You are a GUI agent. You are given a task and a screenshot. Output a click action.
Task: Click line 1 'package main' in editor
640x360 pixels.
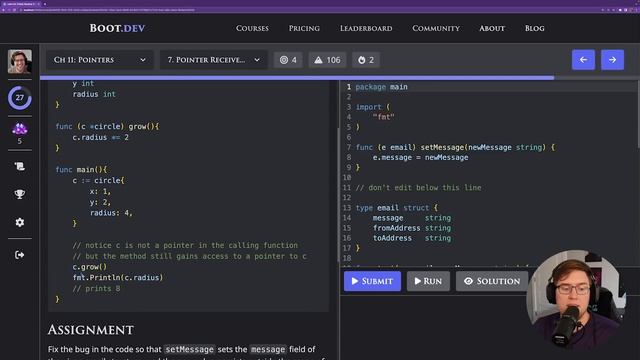tap(381, 87)
